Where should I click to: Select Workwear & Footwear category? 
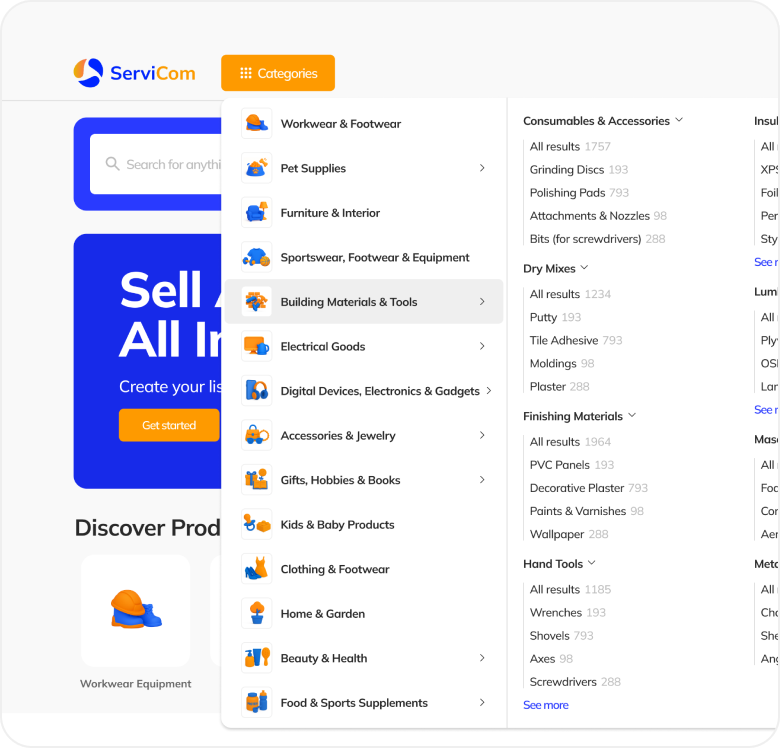(364, 123)
